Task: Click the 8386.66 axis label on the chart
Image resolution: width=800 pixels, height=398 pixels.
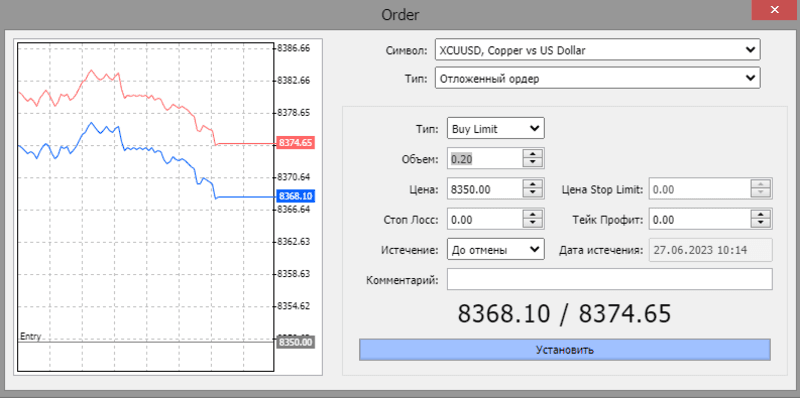Action: (293, 48)
